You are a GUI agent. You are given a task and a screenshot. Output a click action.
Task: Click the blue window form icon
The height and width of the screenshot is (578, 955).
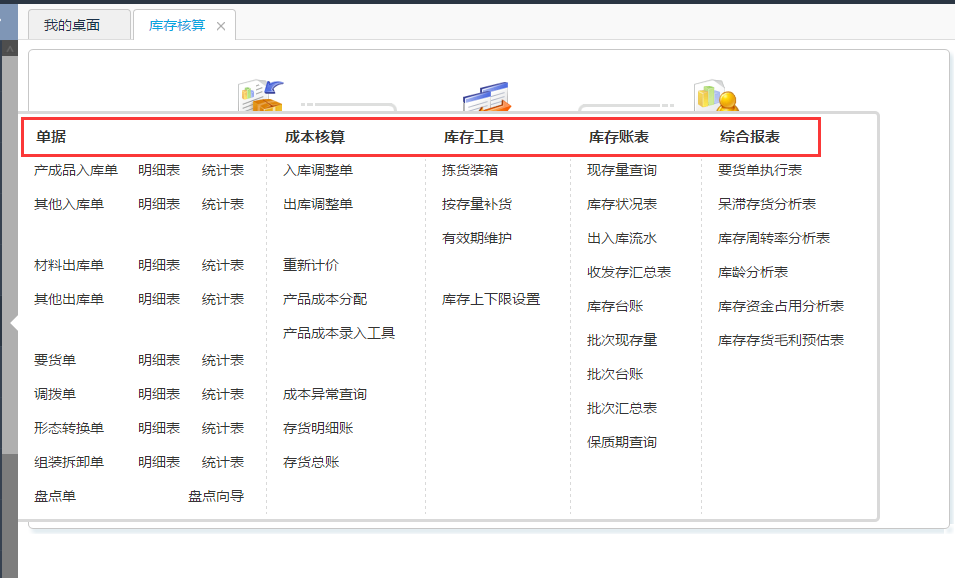[486, 97]
